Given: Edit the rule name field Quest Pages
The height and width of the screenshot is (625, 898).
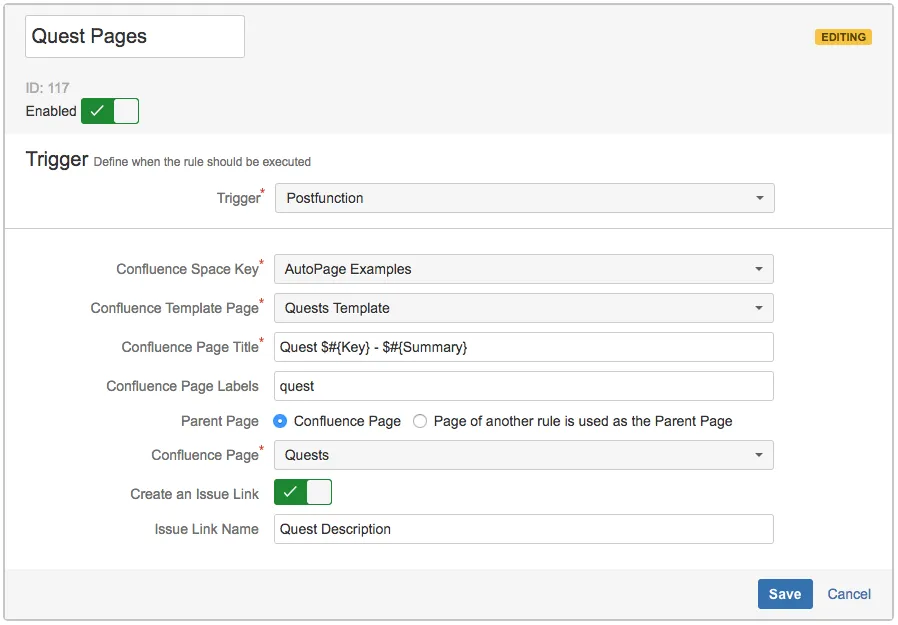Looking at the screenshot, I should [x=135, y=37].
